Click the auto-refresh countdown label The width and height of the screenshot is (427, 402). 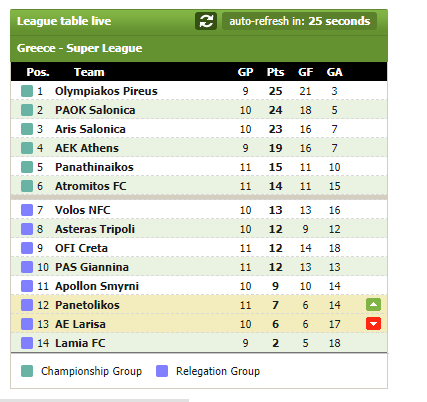point(299,21)
